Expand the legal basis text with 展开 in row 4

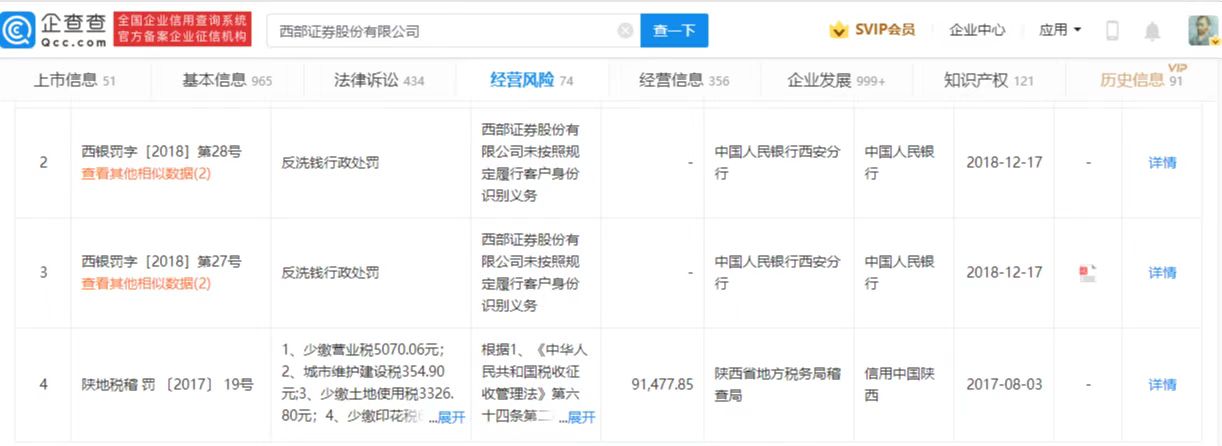582,417
